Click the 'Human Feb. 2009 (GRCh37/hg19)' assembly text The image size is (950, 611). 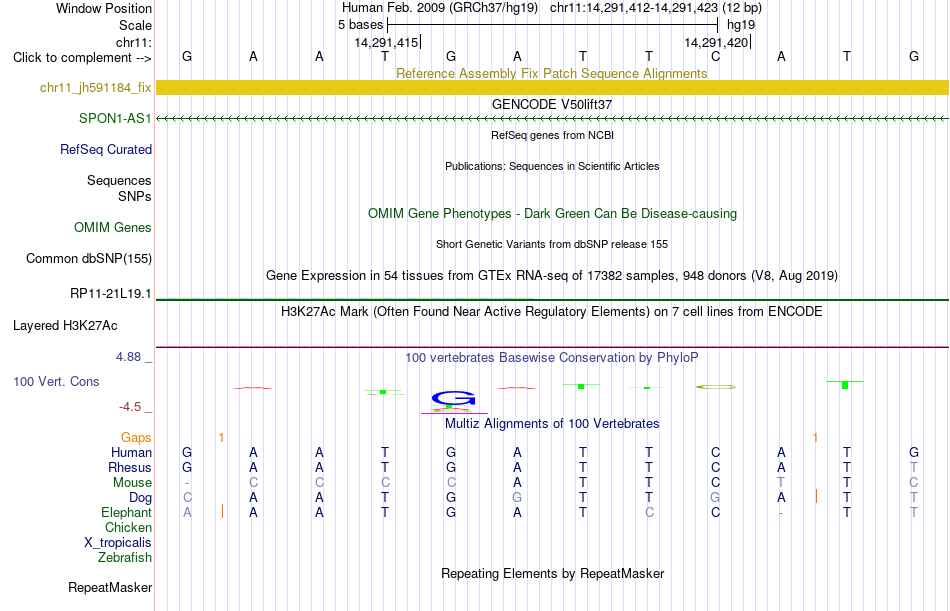coord(440,8)
